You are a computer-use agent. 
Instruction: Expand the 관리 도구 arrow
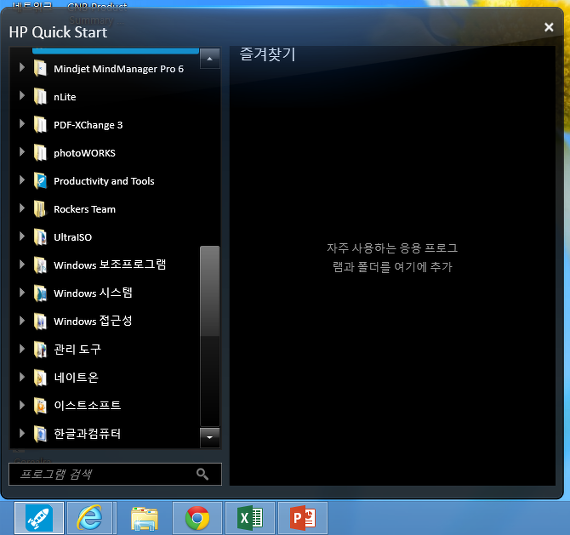click(22, 348)
